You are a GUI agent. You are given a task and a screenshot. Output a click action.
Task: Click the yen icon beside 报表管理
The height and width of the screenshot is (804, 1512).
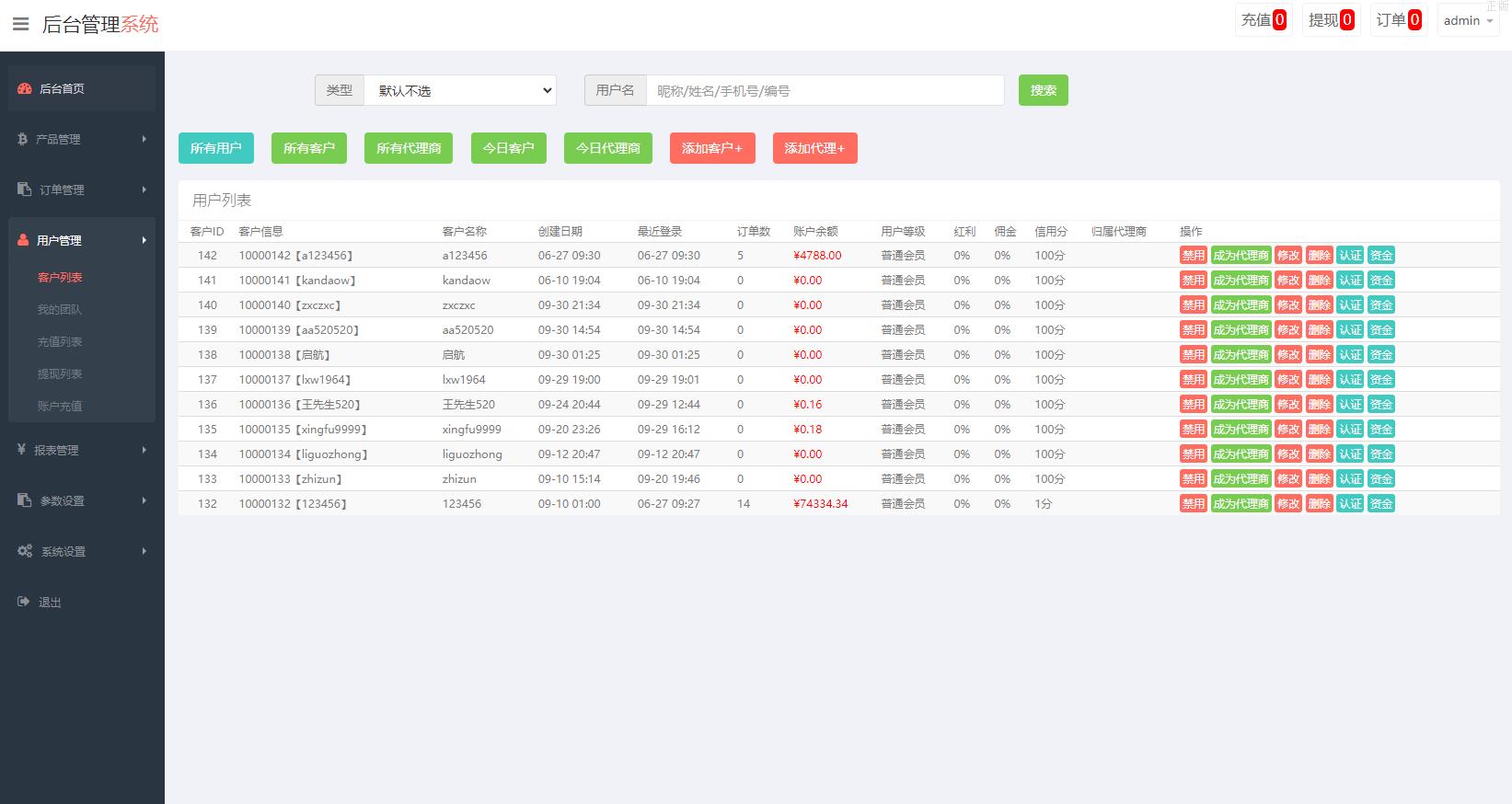tap(22, 450)
